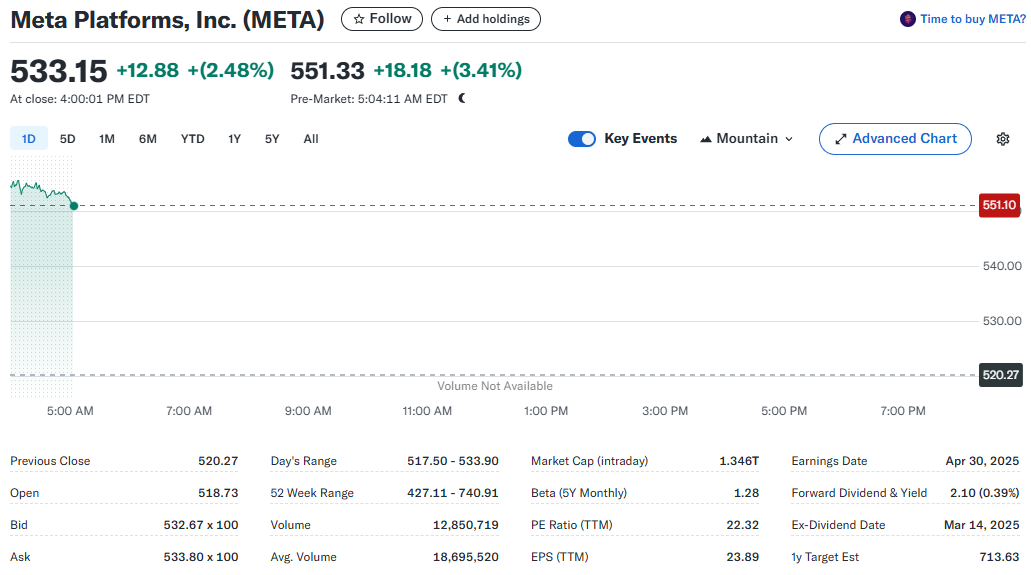Open the Mountain chart type dropdown

click(x=747, y=139)
